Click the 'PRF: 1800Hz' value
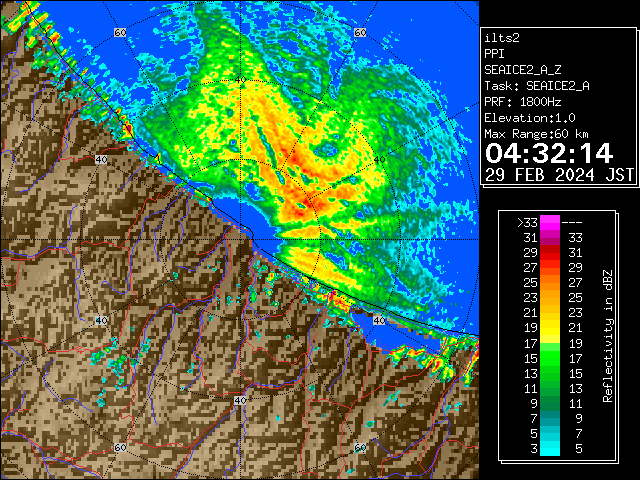The image size is (640, 480). 523,102
